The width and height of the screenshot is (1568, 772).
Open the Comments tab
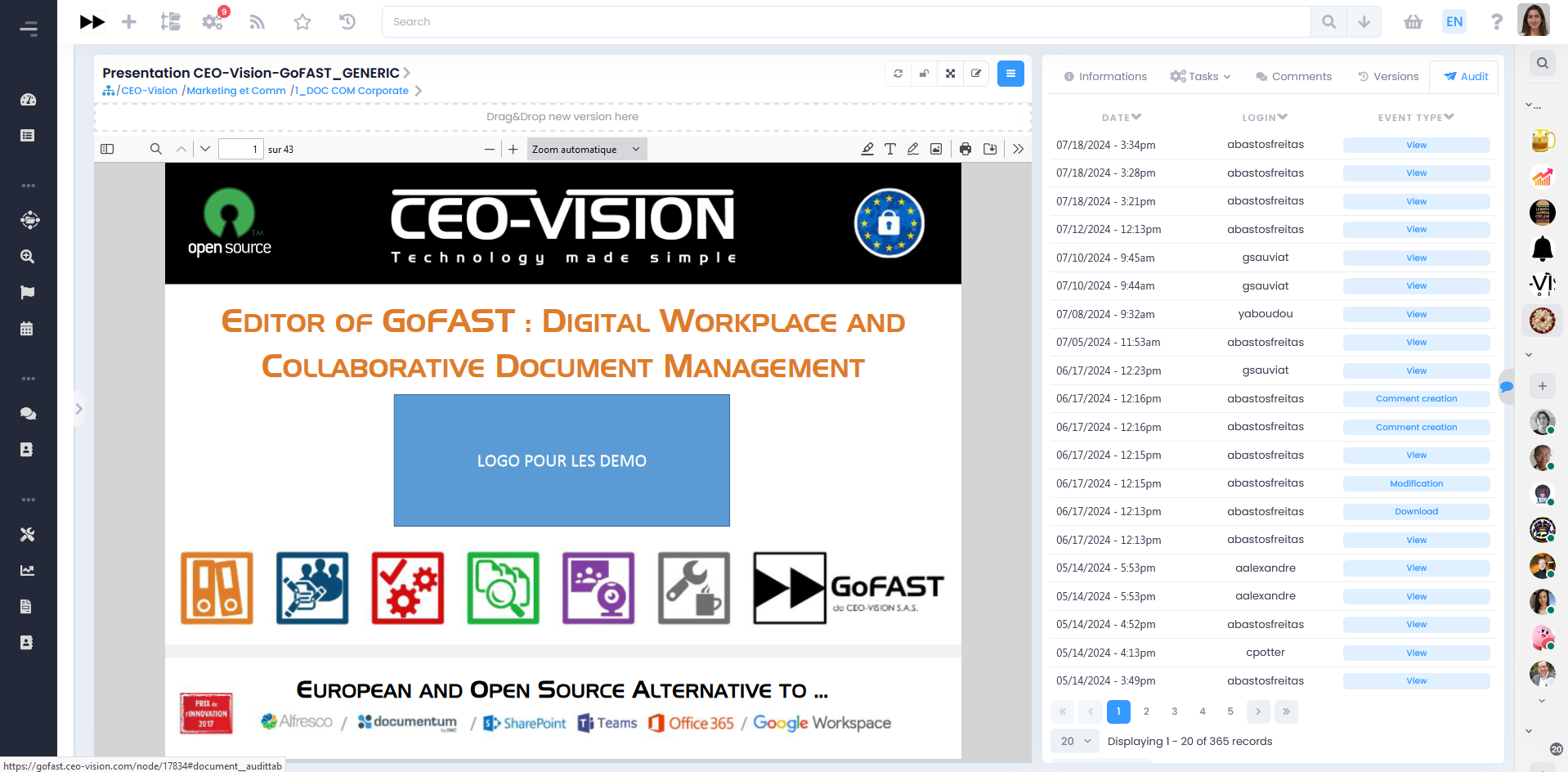point(1293,76)
